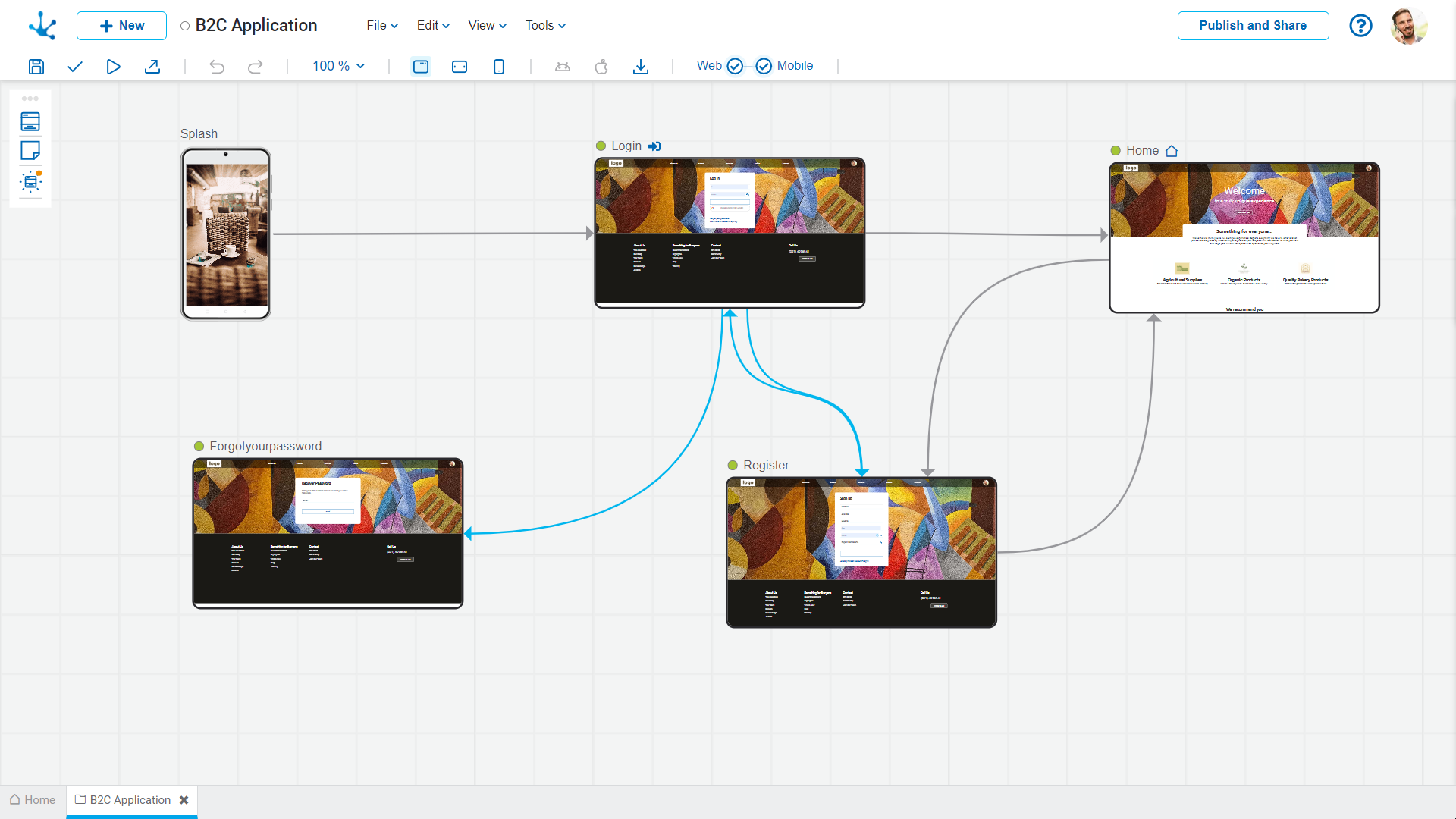Image resolution: width=1456 pixels, height=819 pixels.
Task: Switch to the Home bottom tab
Action: [33, 800]
